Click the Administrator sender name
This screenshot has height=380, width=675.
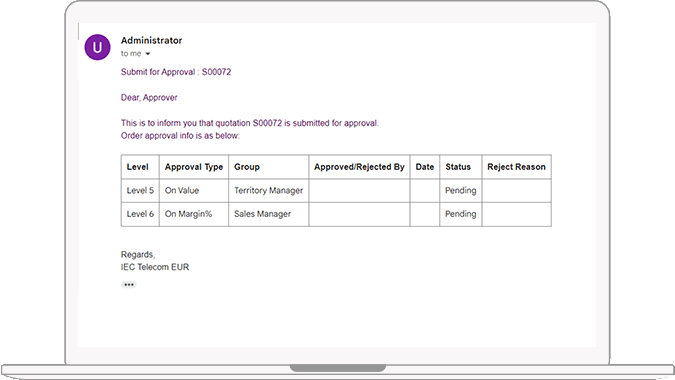coord(152,40)
